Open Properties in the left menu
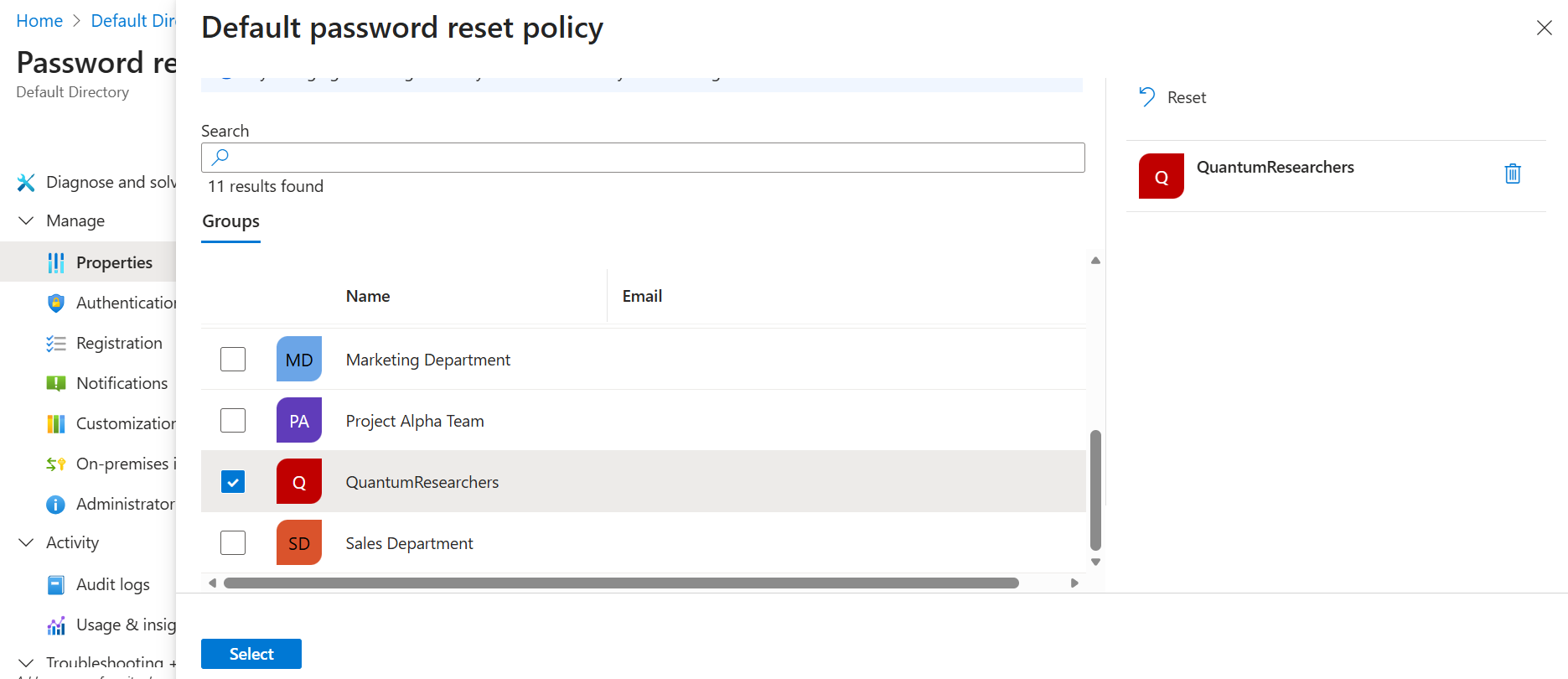The width and height of the screenshot is (1568, 679). click(114, 262)
